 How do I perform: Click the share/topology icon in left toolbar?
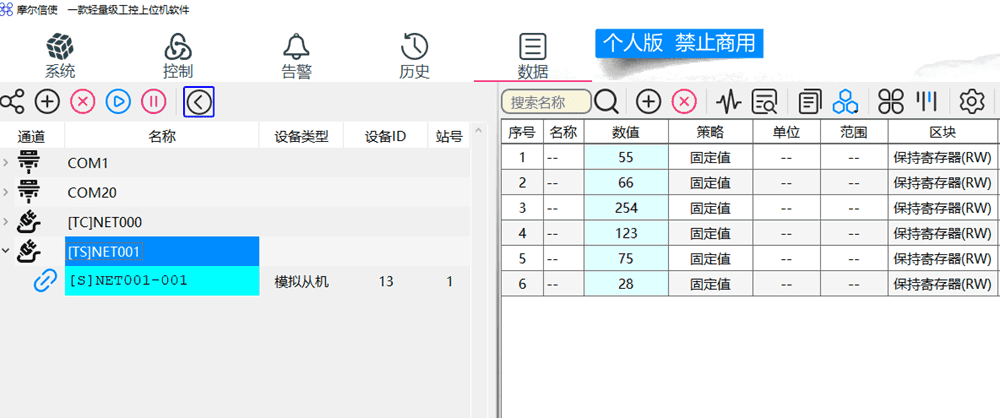[x=13, y=101]
